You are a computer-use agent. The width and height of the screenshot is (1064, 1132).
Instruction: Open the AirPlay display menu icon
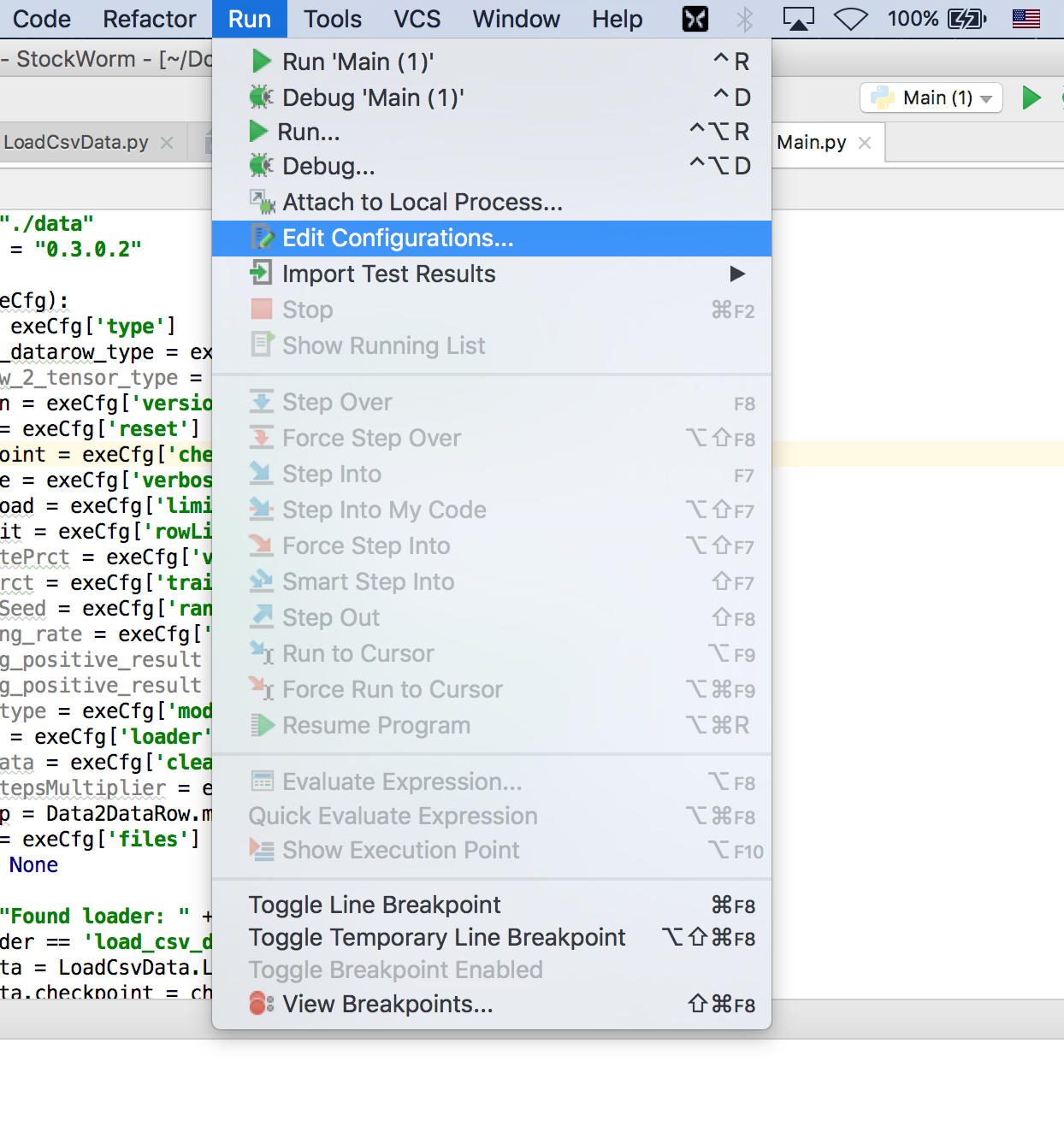[798, 19]
